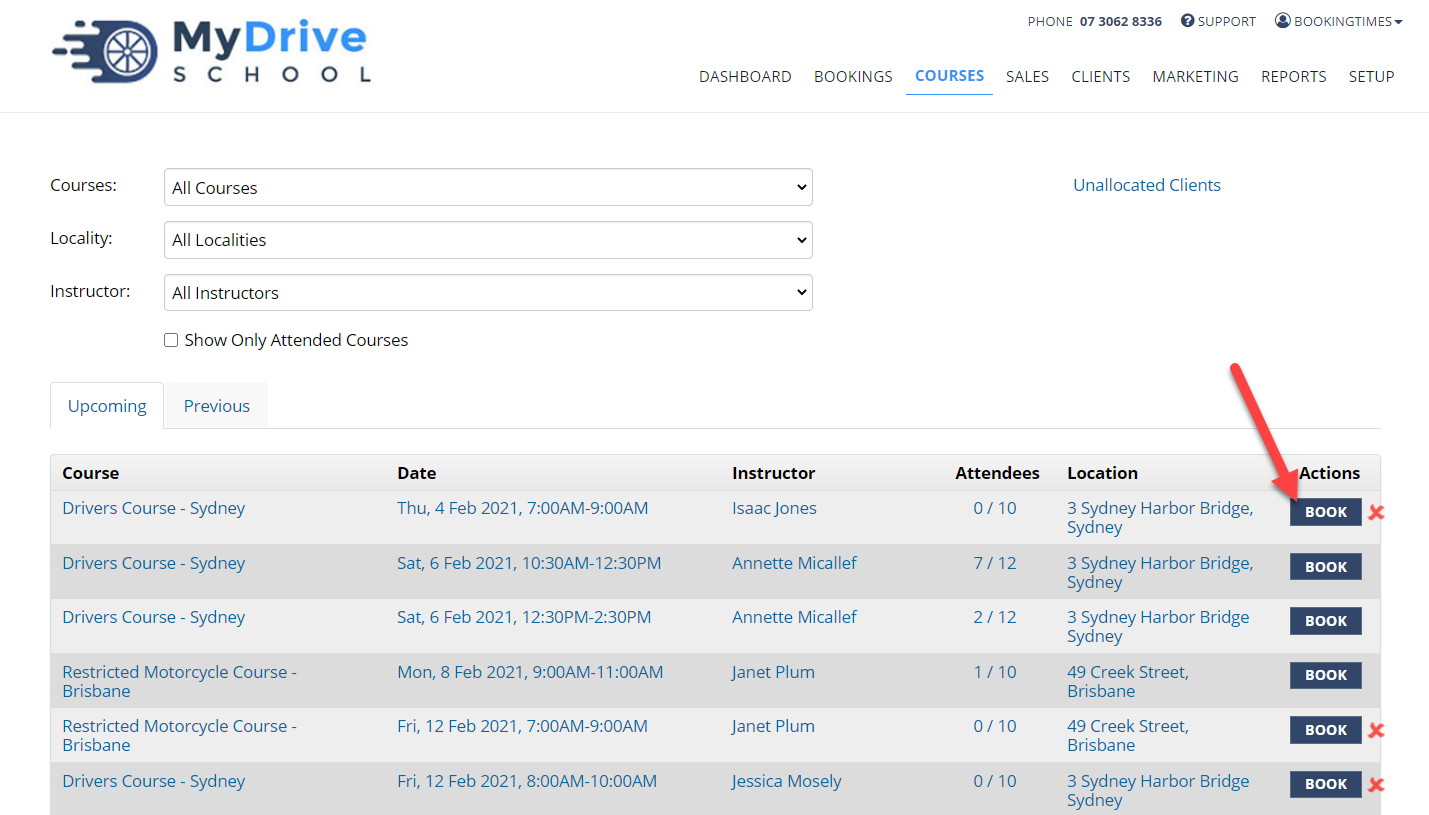Click date Sat, 6 Feb 2021, 12:30PM-2:30PM
Image resolution: width=1429 pixels, height=815 pixels.
click(524, 617)
